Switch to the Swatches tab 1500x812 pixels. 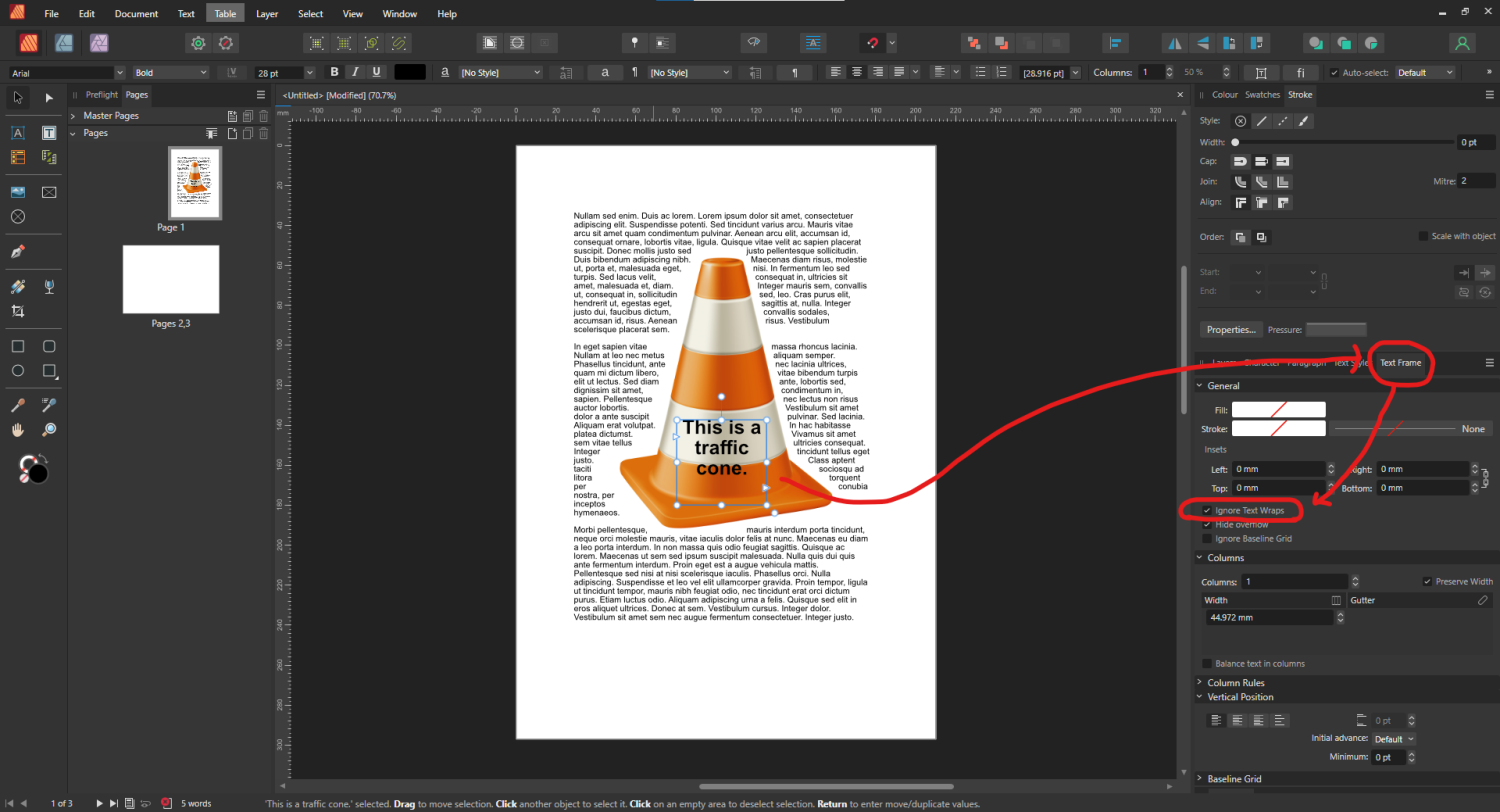pos(1262,94)
